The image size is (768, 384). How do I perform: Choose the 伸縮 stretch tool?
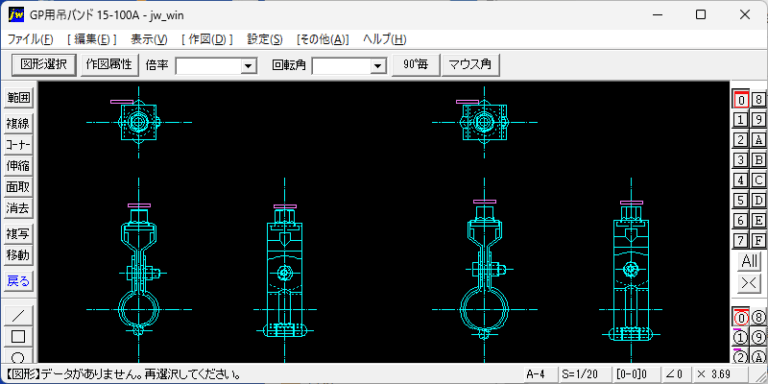click(x=18, y=166)
